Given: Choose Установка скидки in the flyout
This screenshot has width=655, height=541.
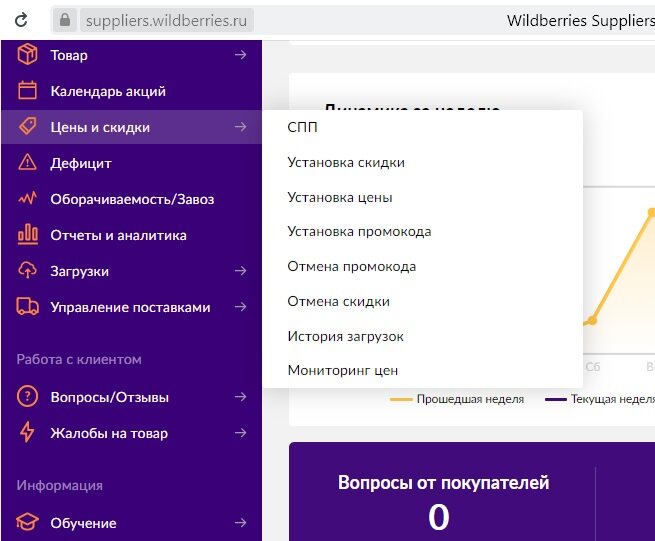Looking at the screenshot, I should tap(346, 163).
